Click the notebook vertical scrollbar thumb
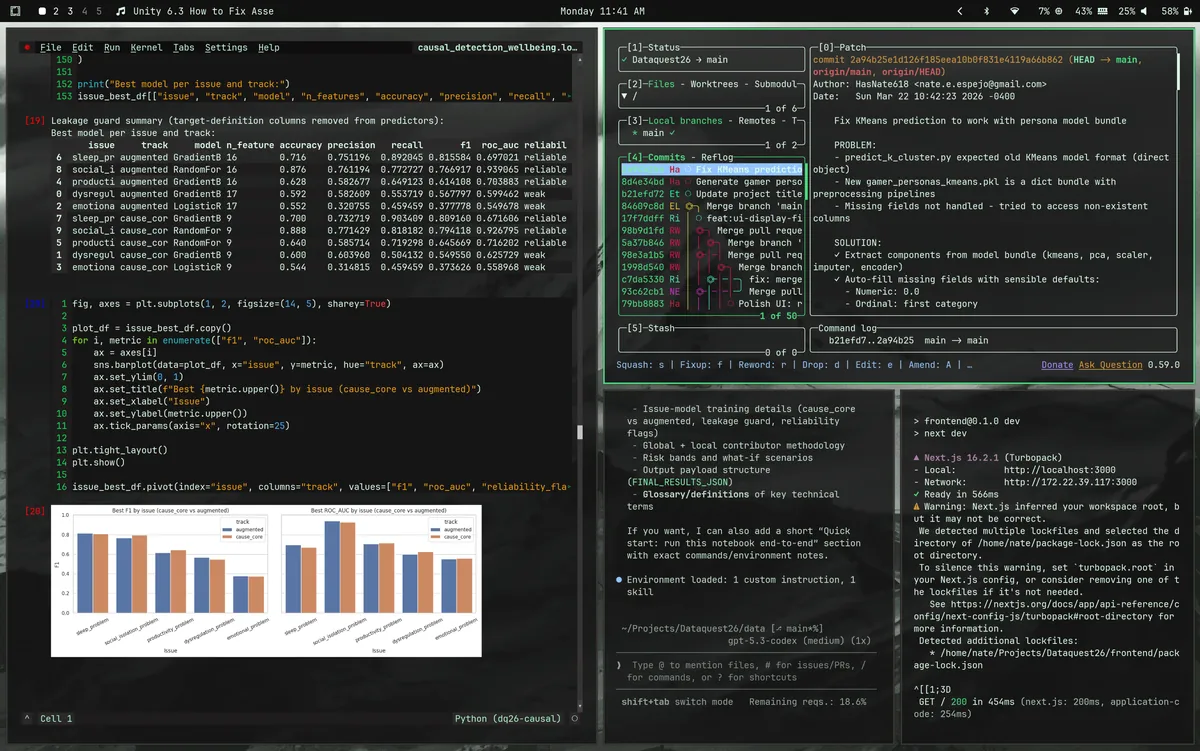The width and height of the screenshot is (1200, 751). click(581, 433)
